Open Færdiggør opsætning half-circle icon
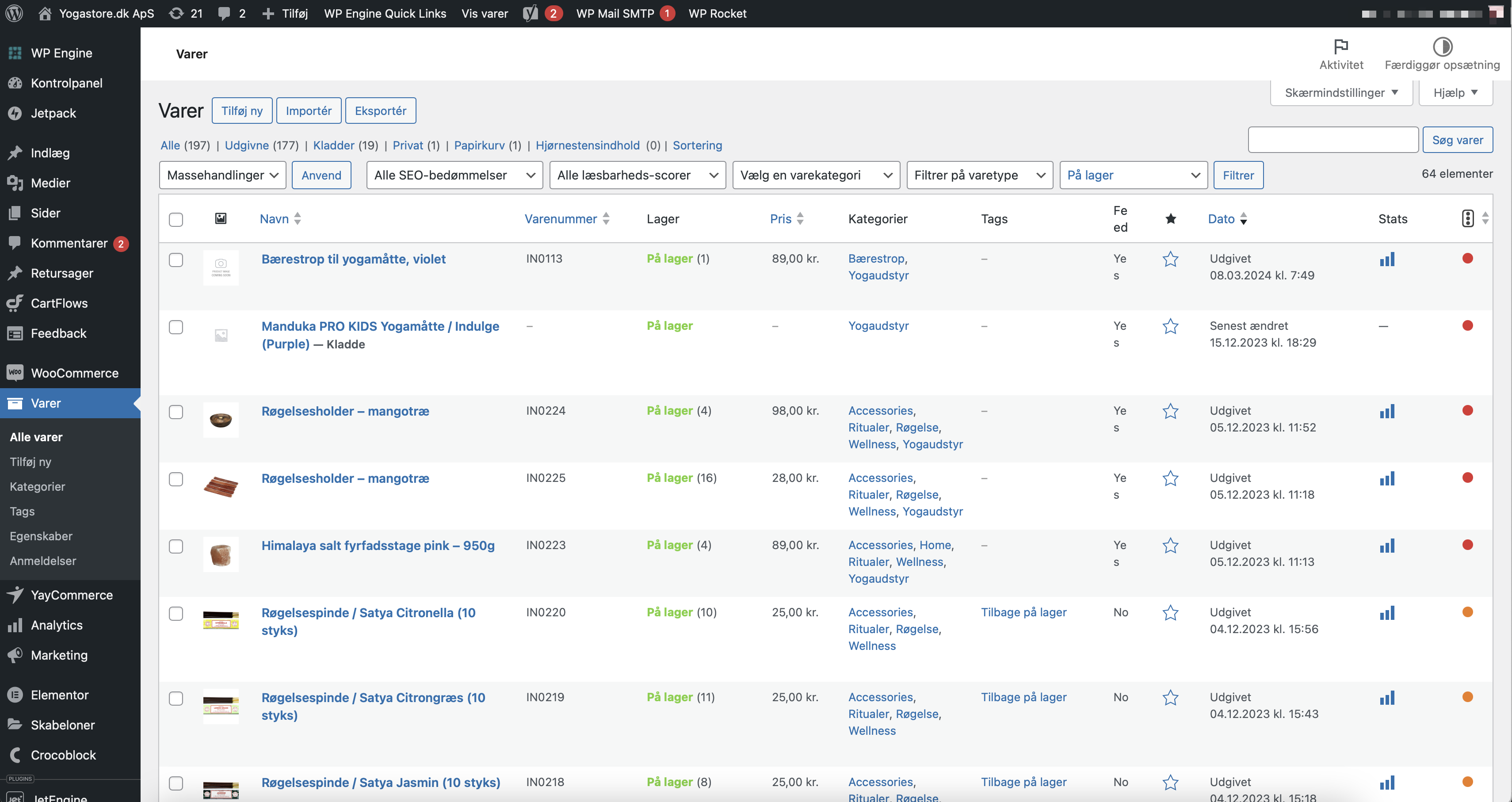Image resolution: width=1512 pixels, height=802 pixels. 1442,46
